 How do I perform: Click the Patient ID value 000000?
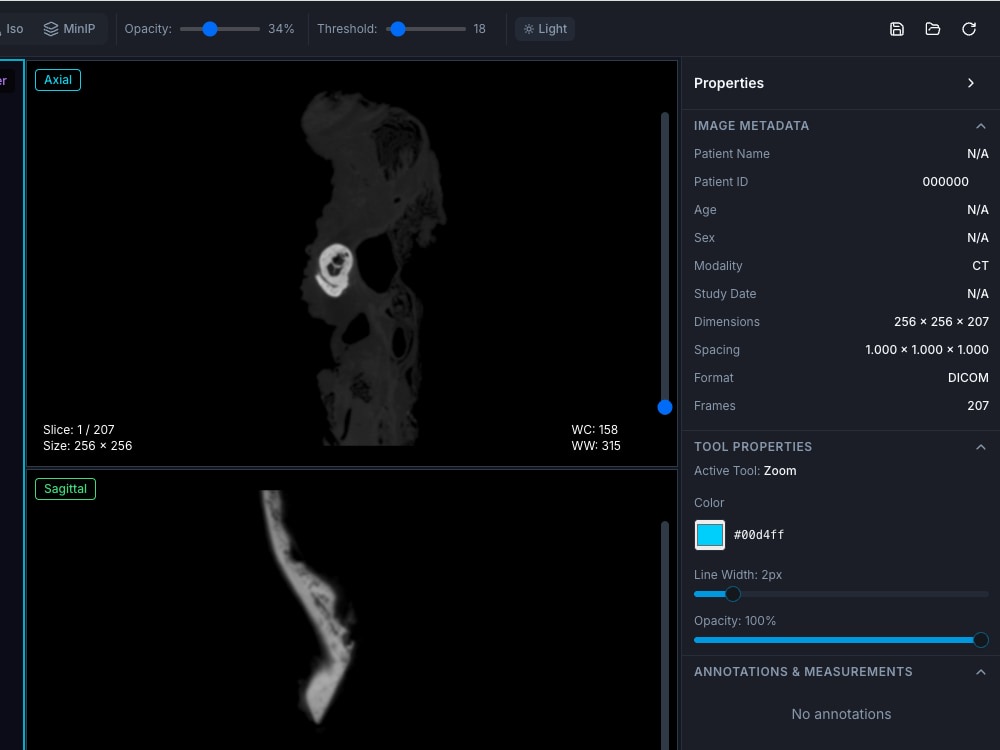pyautogui.click(x=945, y=182)
